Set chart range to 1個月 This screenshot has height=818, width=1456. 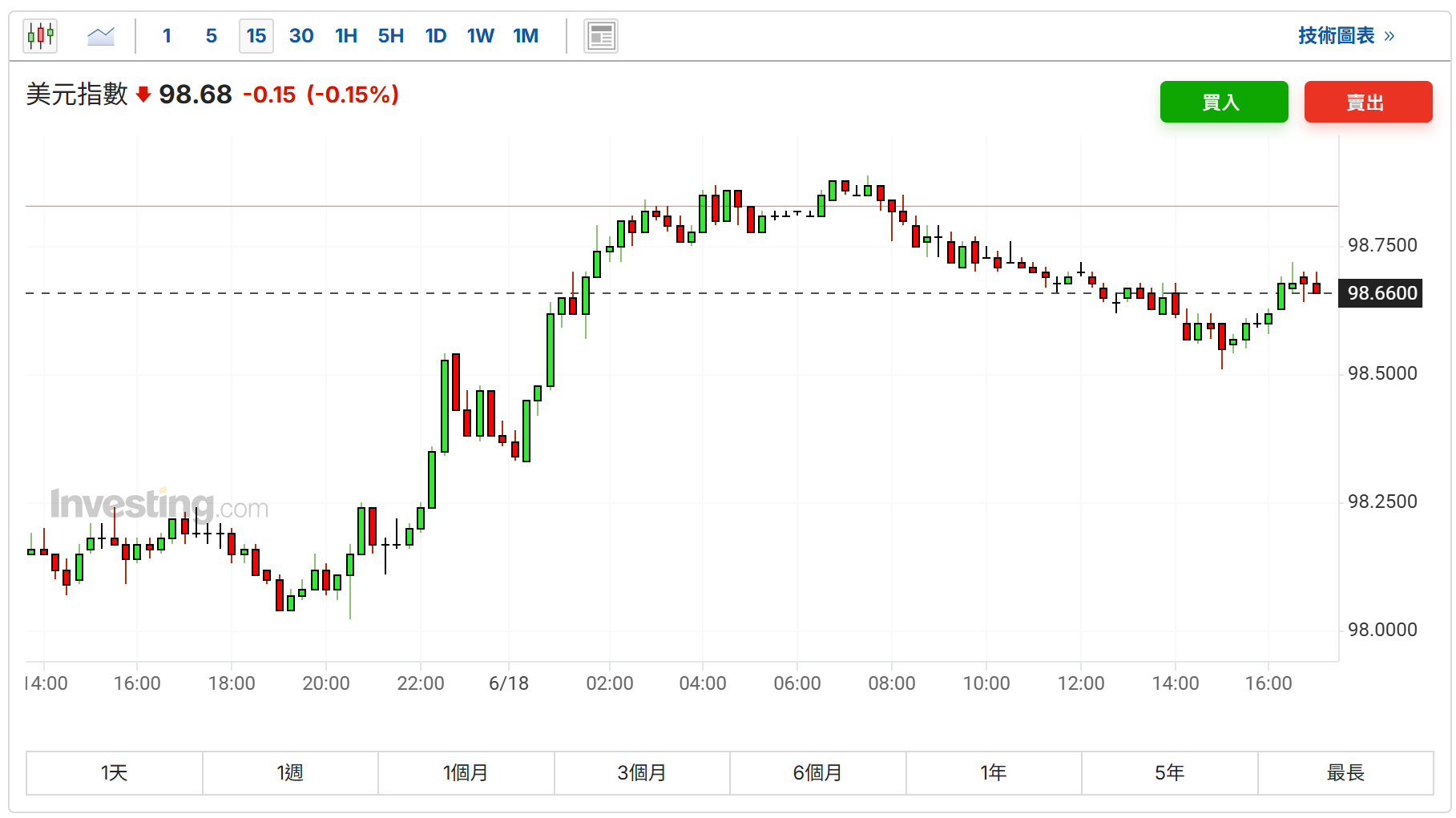(x=466, y=773)
